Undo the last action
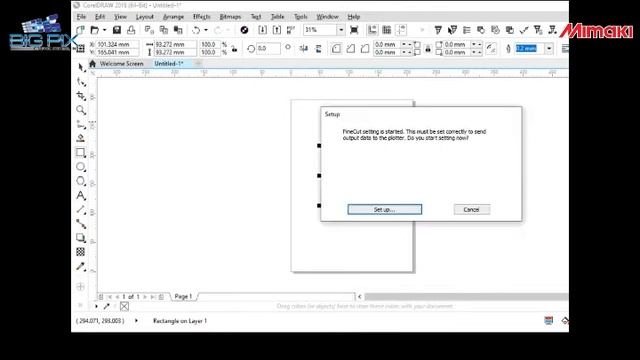This screenshot has width=640, height=360. [x=196, y=30]
